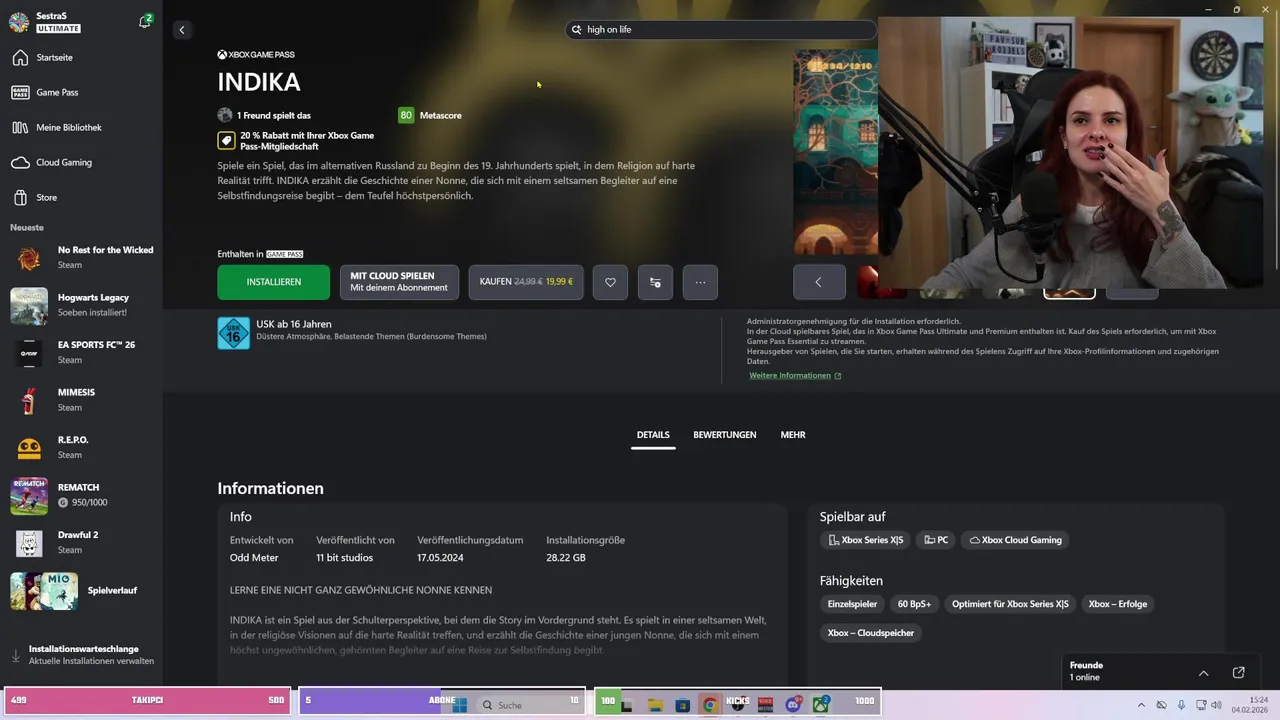Go back with the arrow button

pyautogui.click(x=181, y=30)
